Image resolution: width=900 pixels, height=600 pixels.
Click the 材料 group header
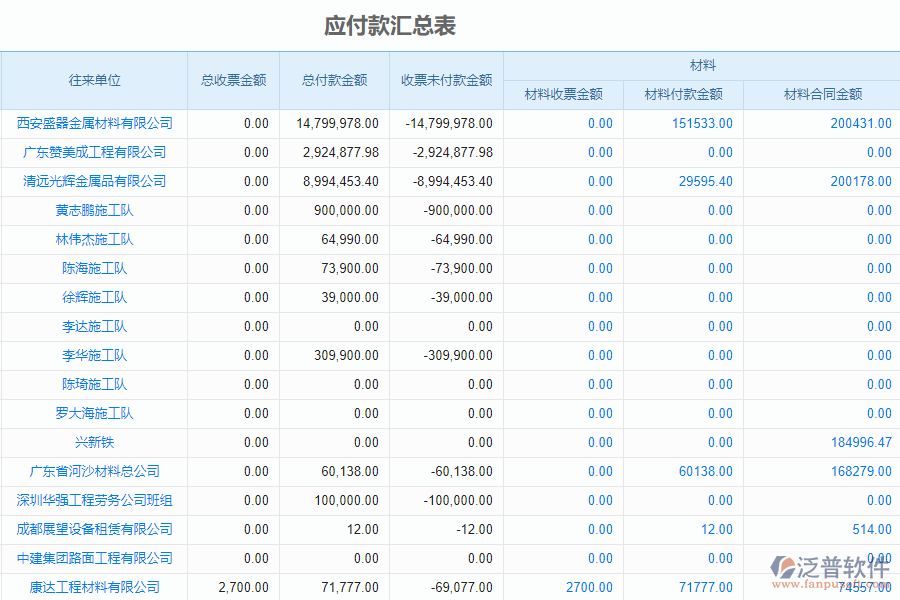701,65
